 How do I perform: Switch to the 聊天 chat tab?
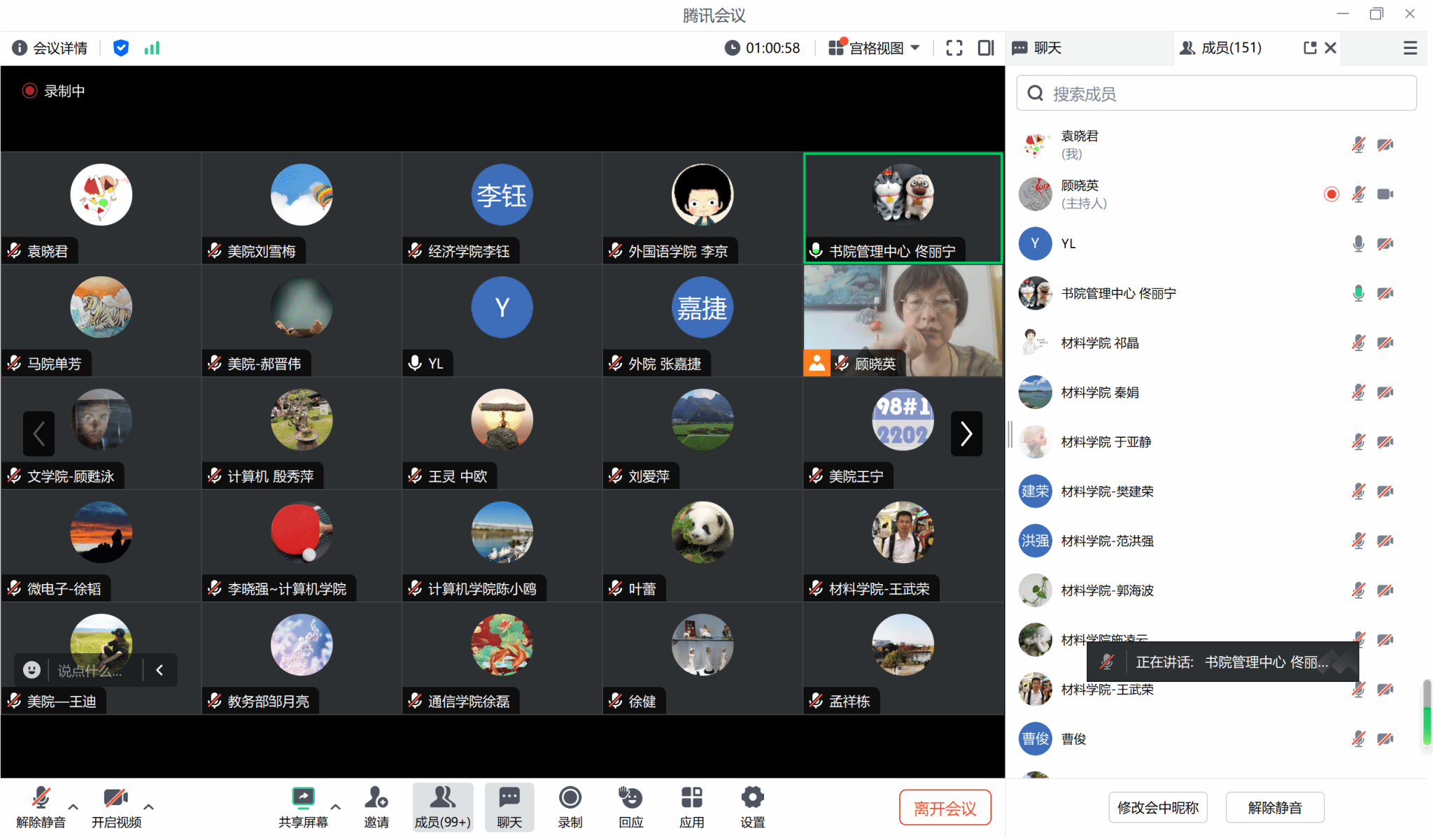tap(1047, 48)
